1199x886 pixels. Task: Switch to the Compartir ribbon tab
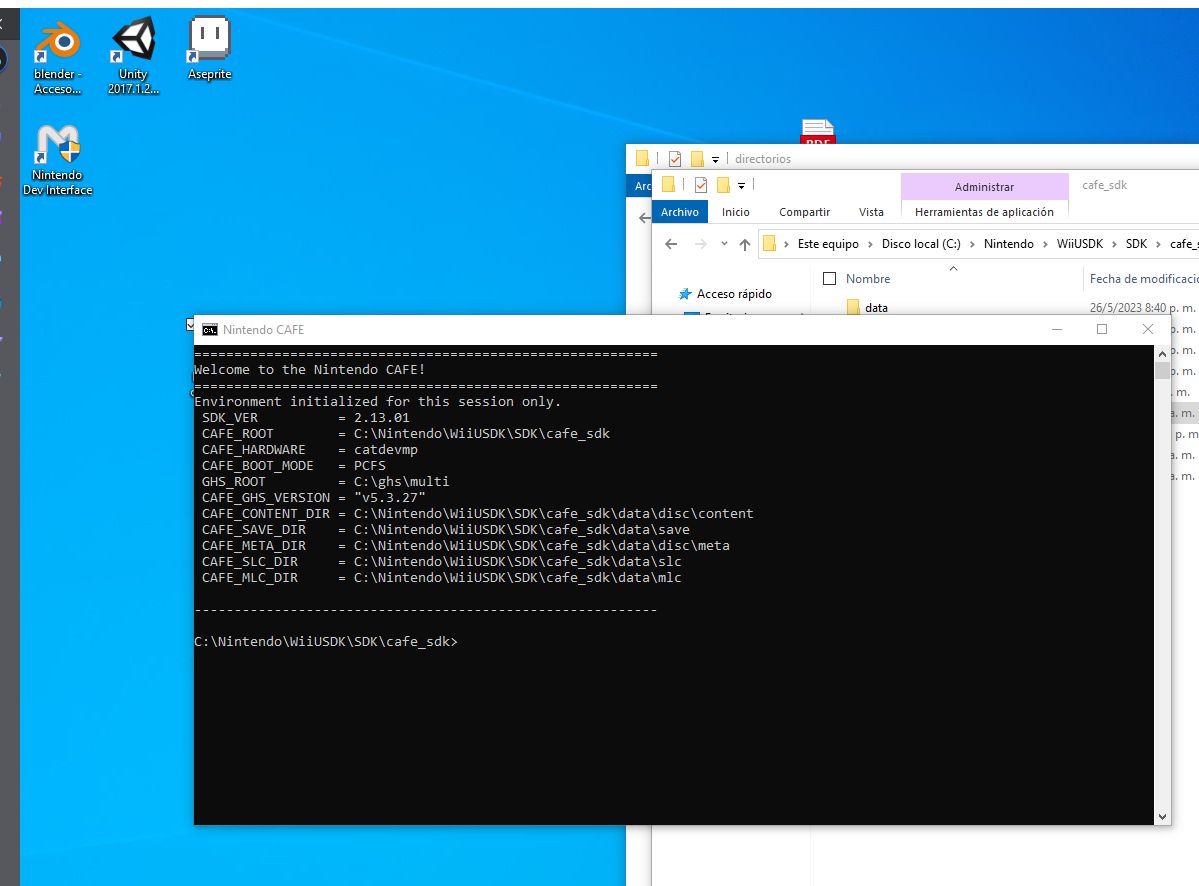coord(804,212)
